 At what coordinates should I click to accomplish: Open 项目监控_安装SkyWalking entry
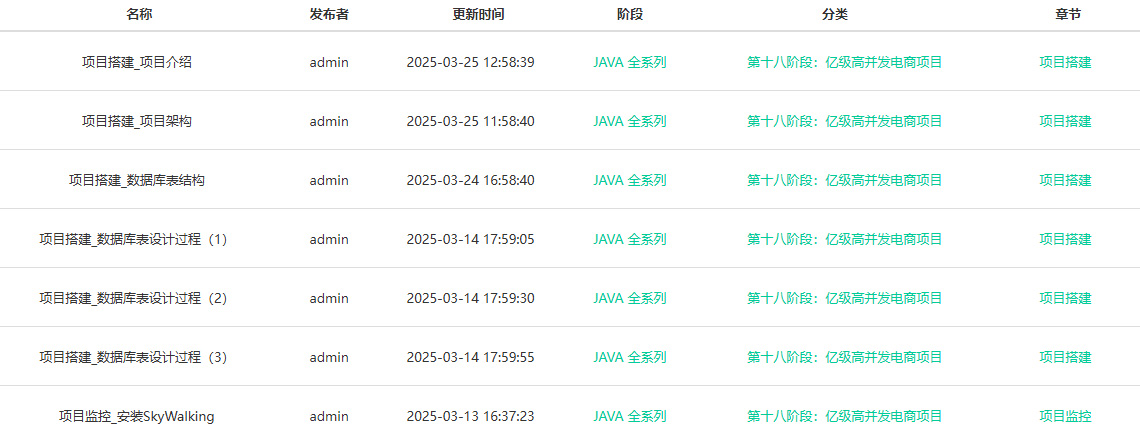137,417
